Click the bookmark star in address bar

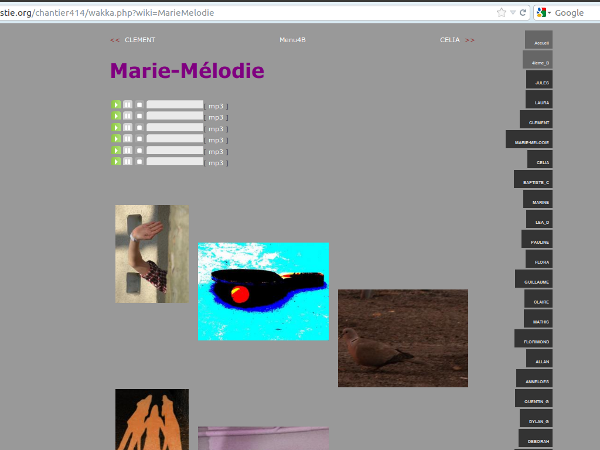[501, 13]
